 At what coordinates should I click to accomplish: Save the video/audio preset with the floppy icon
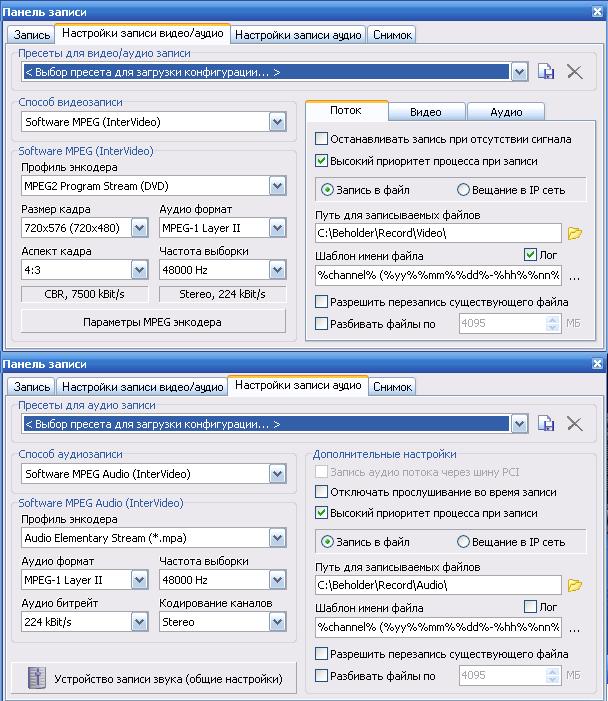(546, 71)
